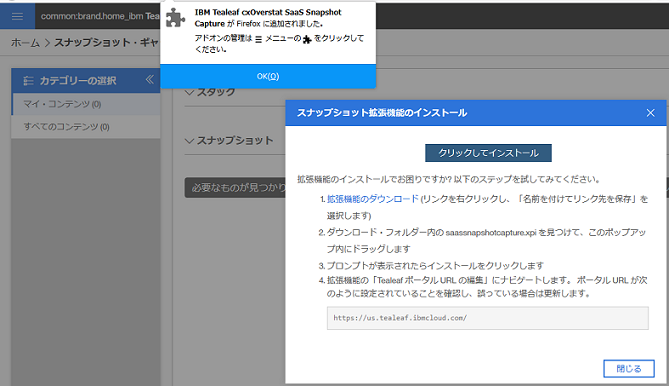The width and height of the screenshot is (669, 386).
Task: Click the puzzle-piece add-on icon in notification
Action: pos(175,18)
